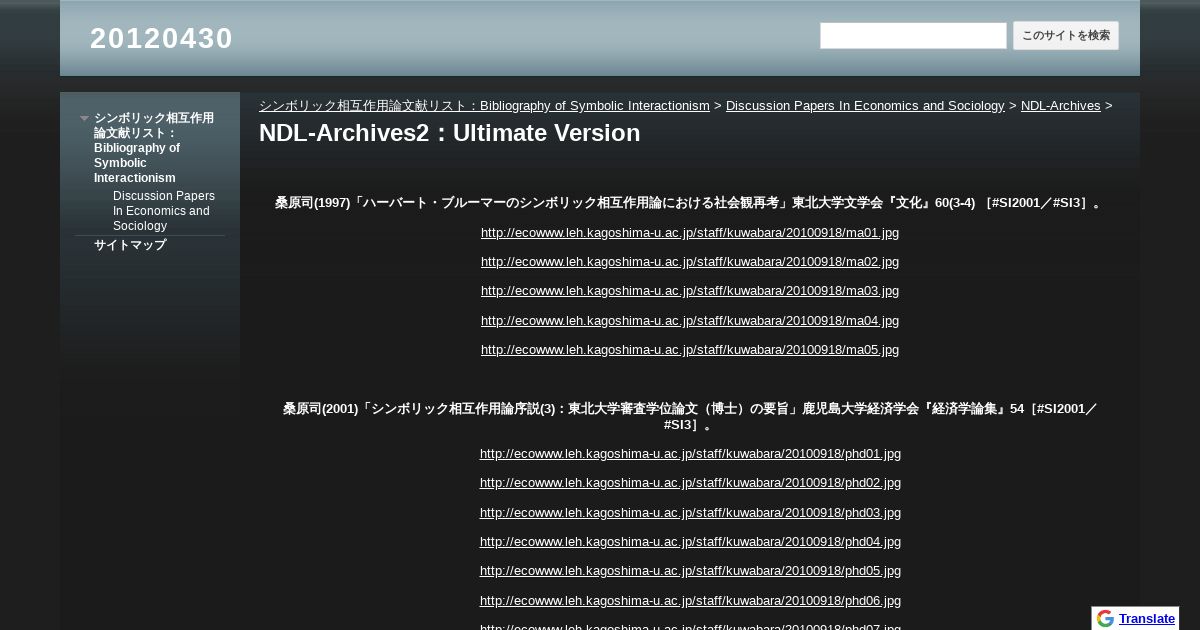The width and height of the screenshot is (1200, 630).
Task: Click the Translate link
Action: 1147,619
